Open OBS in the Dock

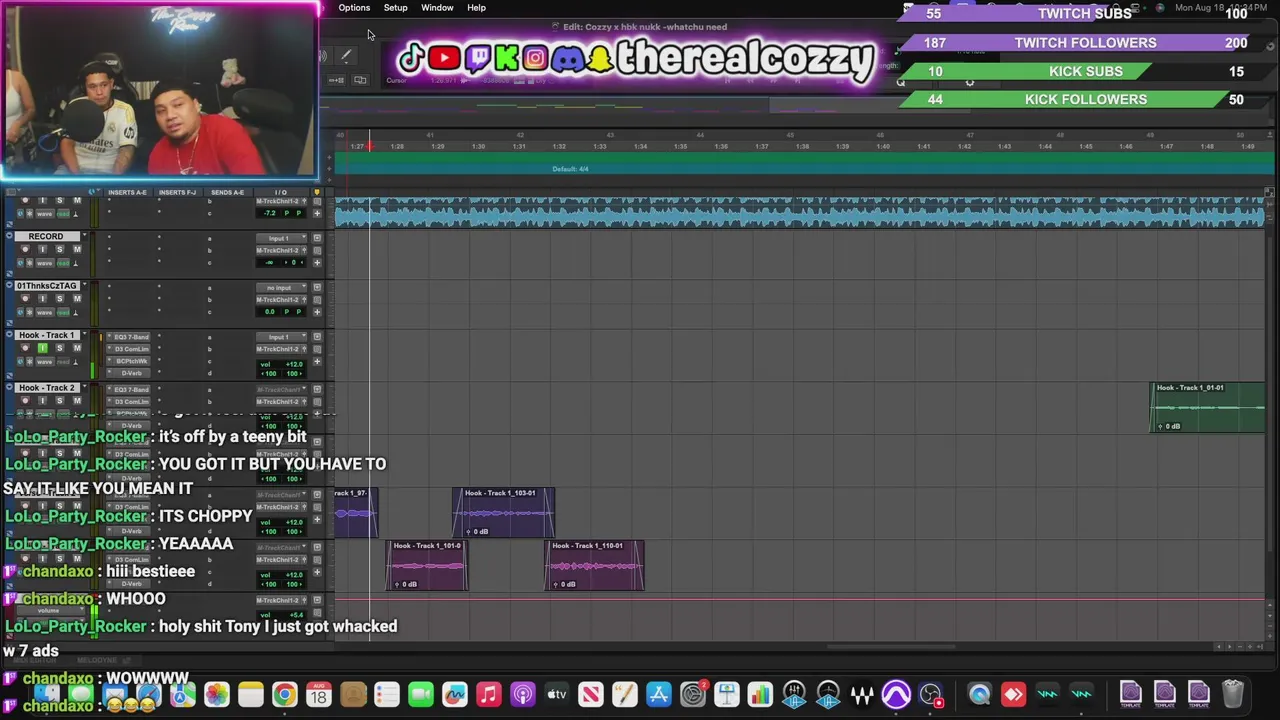tap(930, 694)
